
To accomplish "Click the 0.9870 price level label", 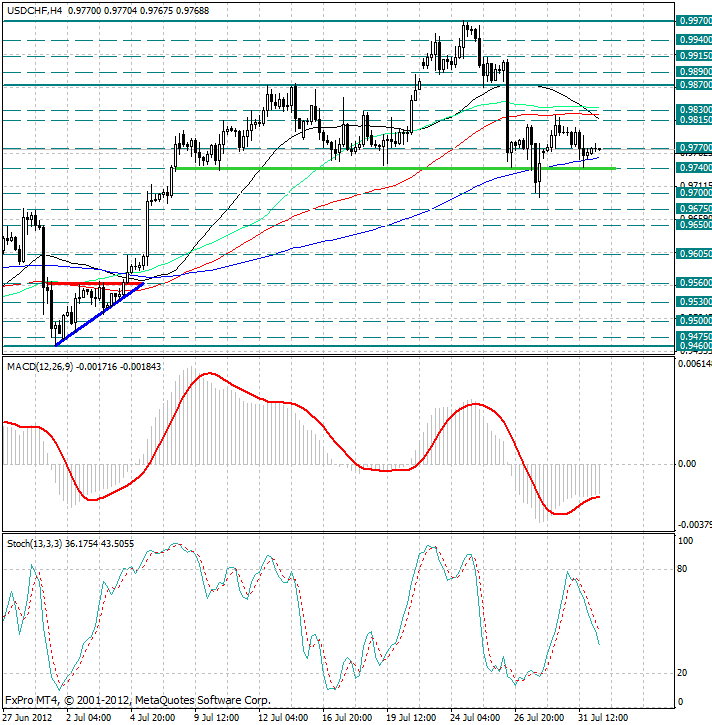I will [694, 85].
